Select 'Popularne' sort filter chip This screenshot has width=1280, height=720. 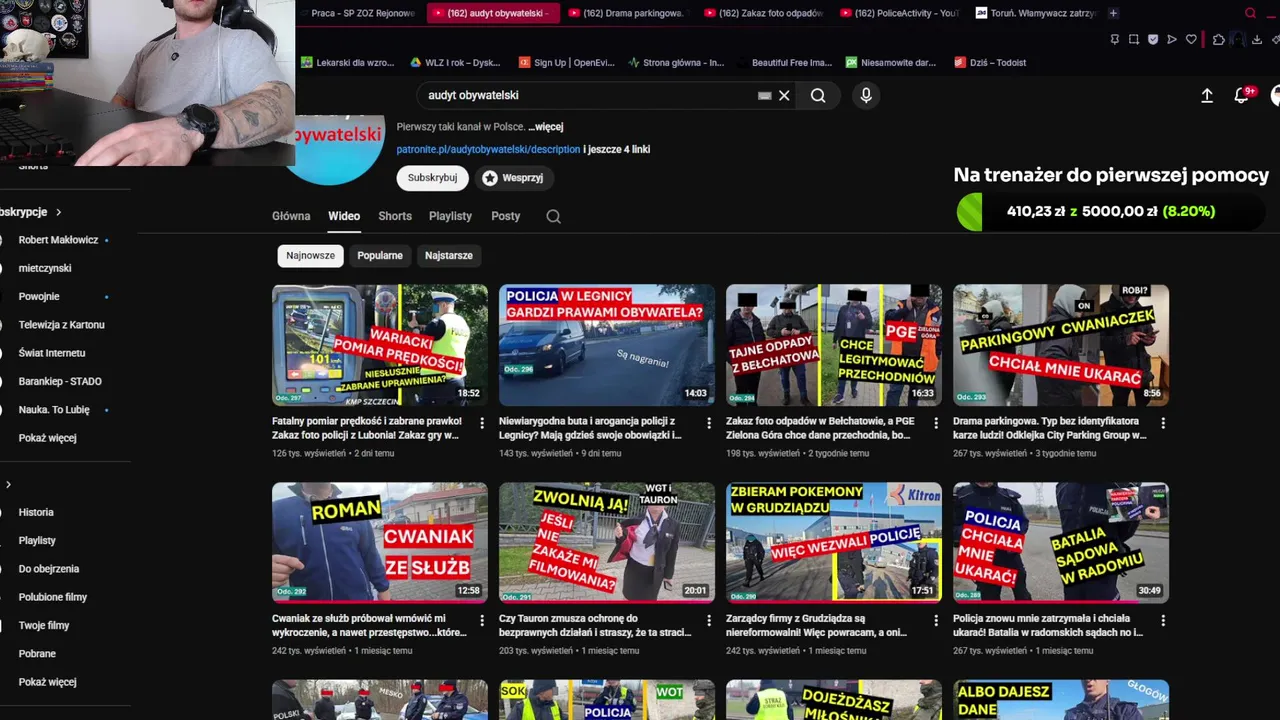tap(380, 255)
